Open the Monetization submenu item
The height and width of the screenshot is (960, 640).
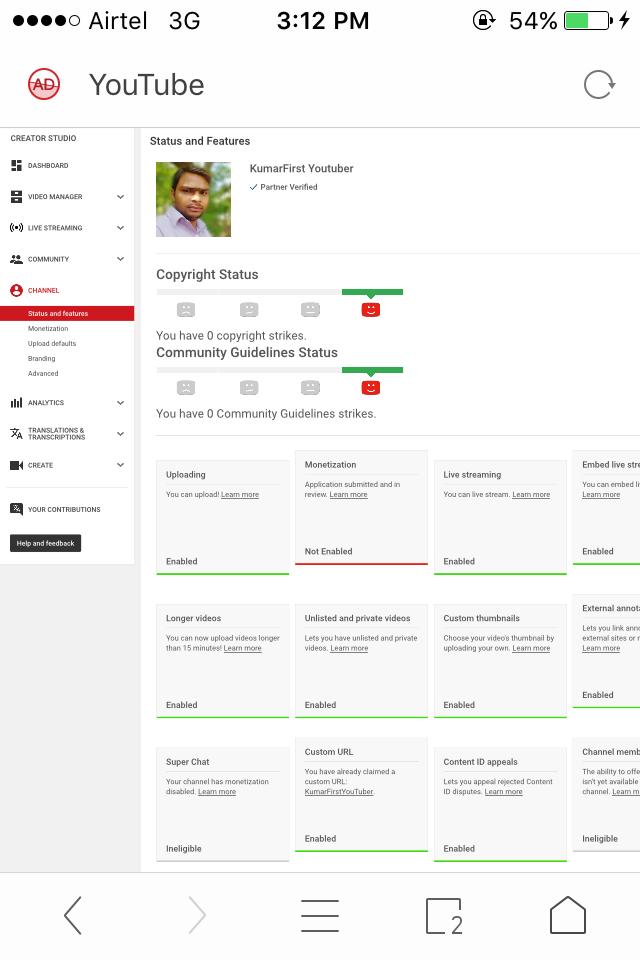(x=48, y=329)
